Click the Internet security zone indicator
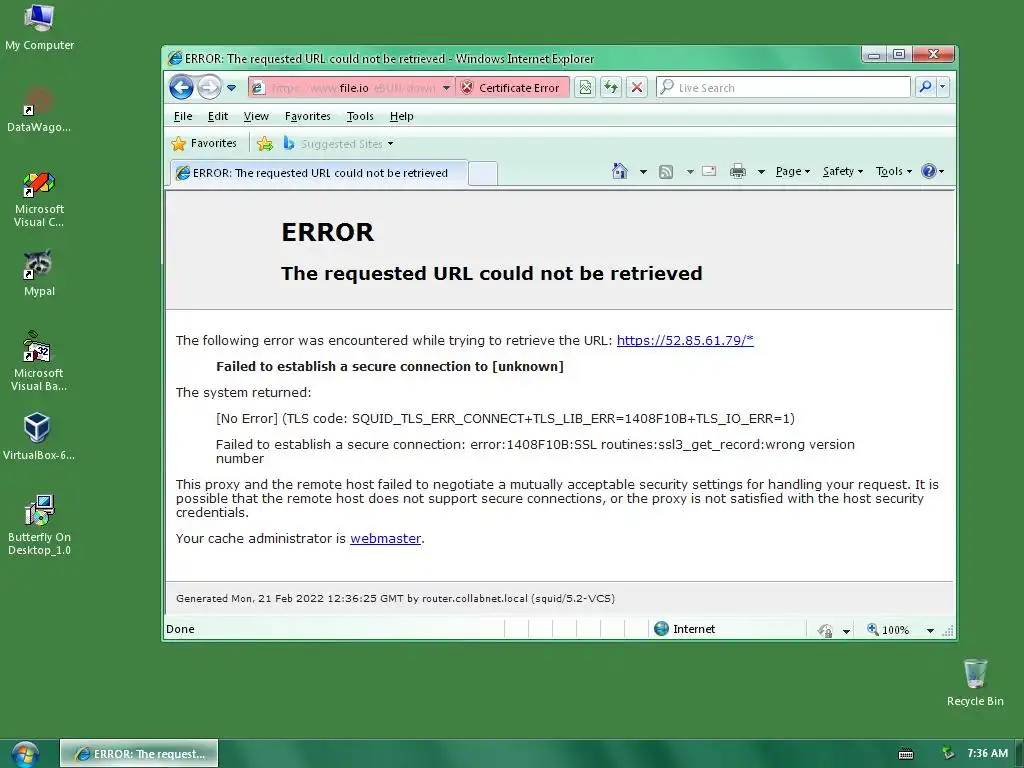 [x=684, y=629]
